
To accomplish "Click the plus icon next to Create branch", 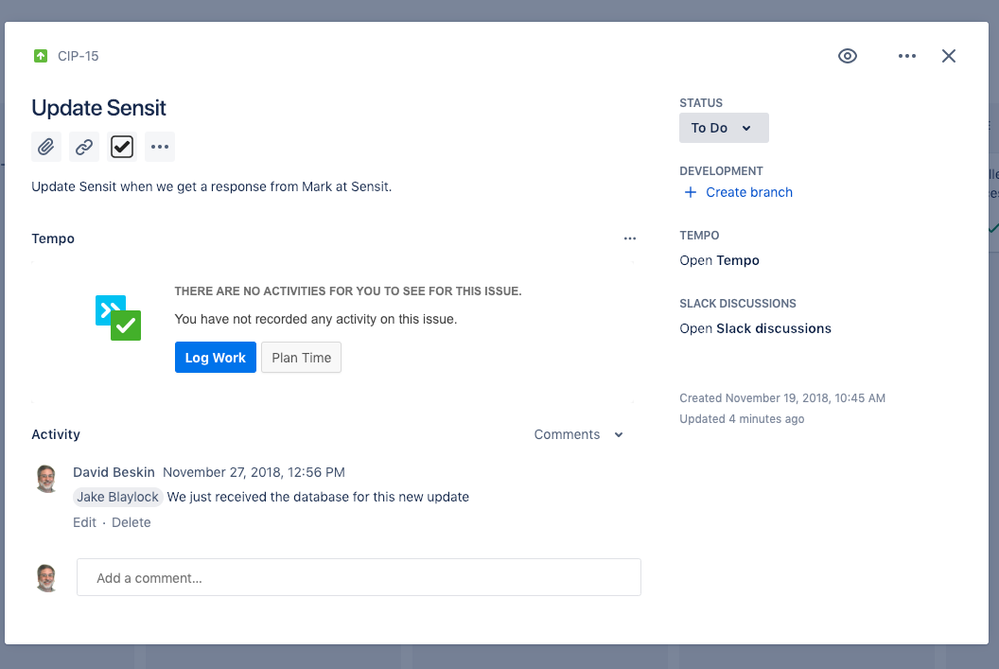I will pos(691,192).
